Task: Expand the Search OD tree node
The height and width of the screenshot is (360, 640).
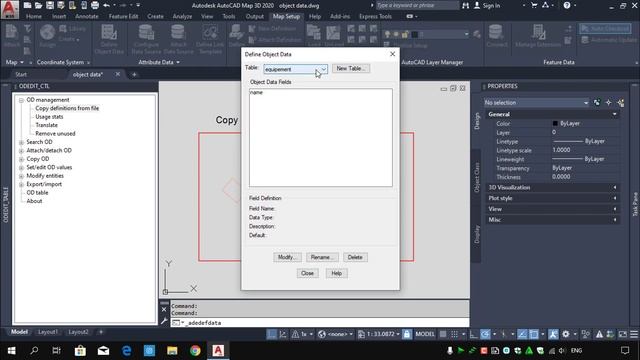Action: pyautogui.click(x=21, y=142)
